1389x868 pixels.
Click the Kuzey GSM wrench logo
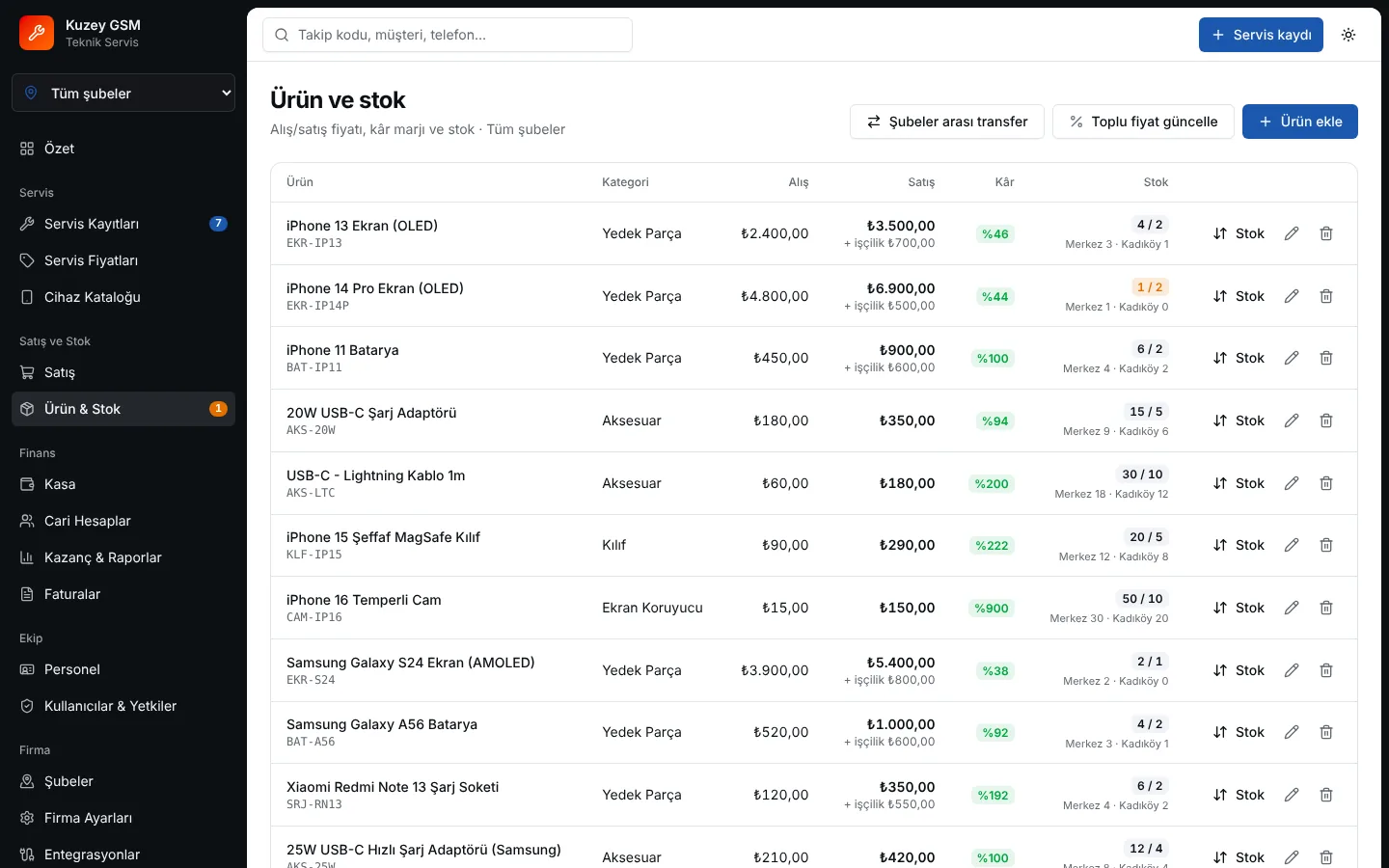pos(37,33)
